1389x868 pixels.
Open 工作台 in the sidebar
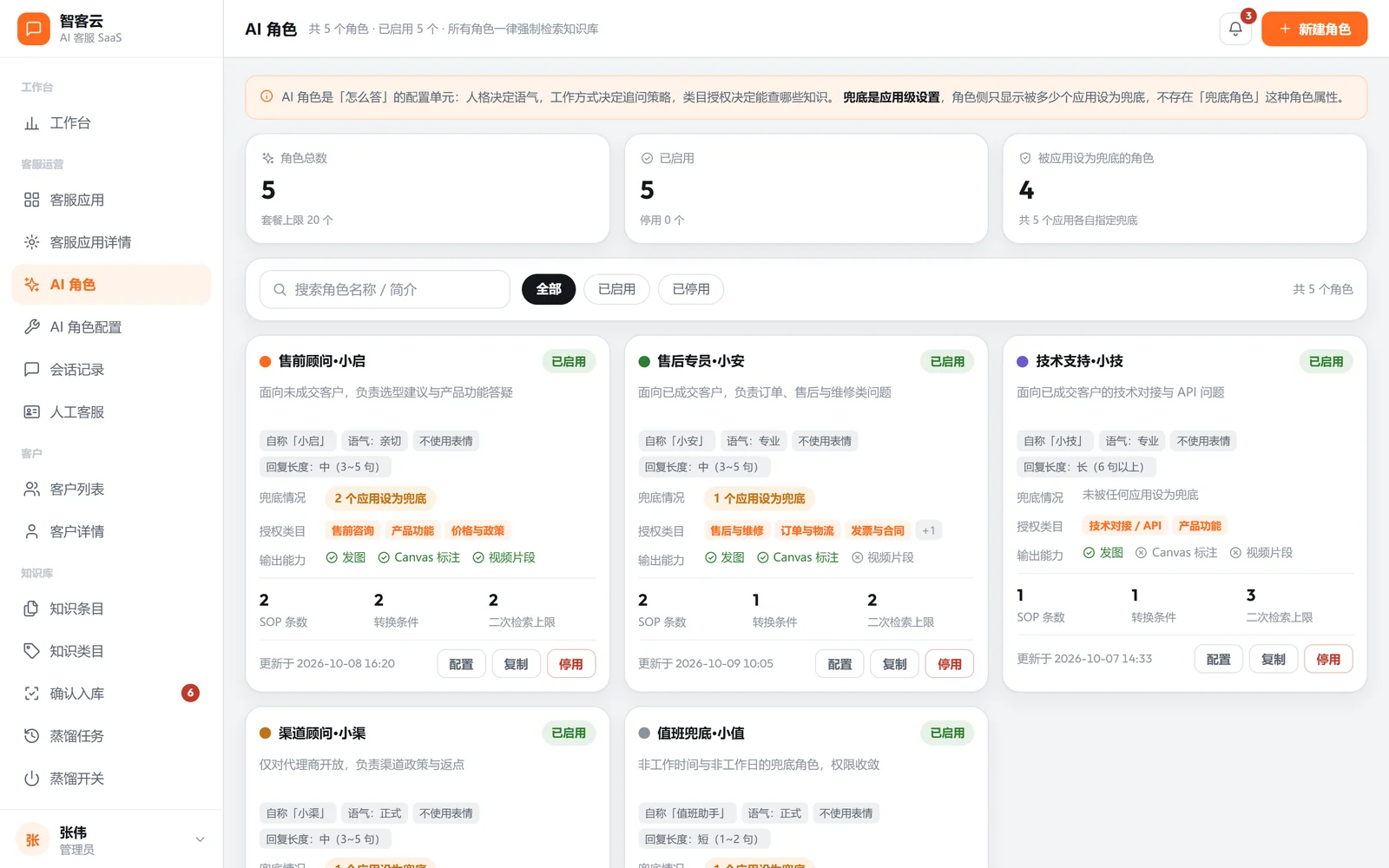[111, 123]
